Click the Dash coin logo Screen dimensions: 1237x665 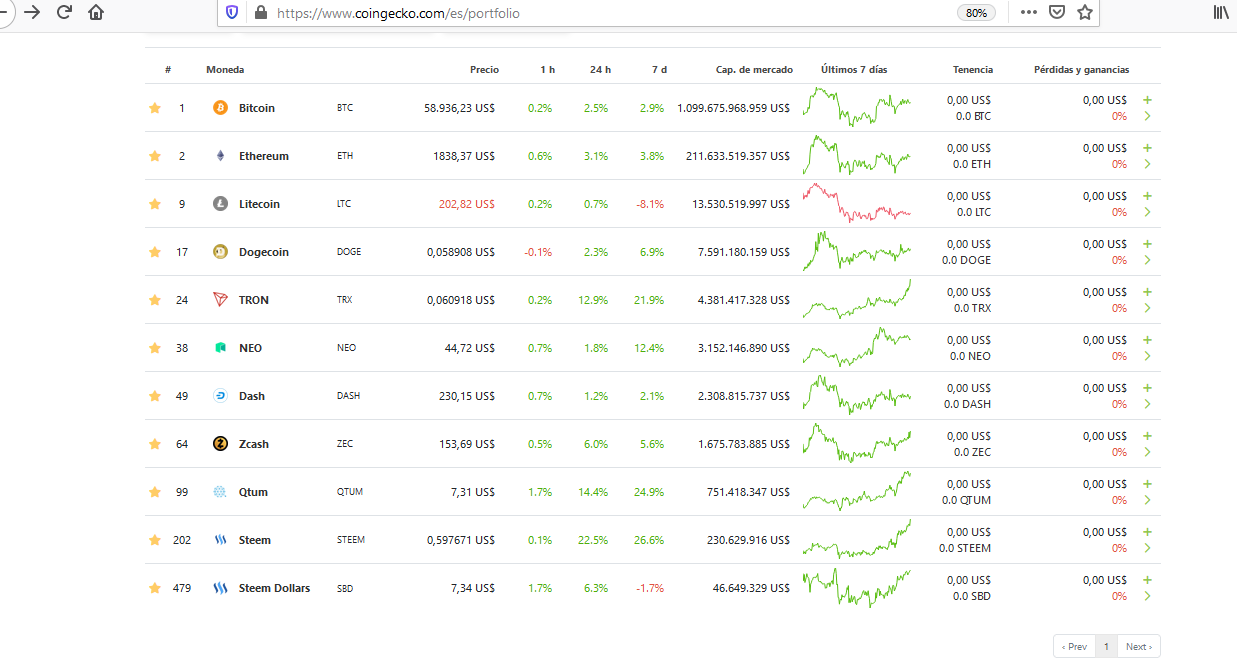click(x=220, y=396)
